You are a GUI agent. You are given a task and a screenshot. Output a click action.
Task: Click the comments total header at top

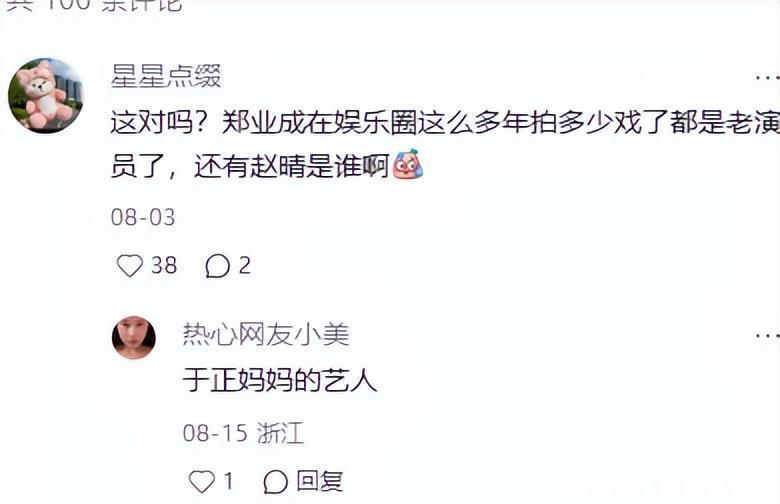click(95, 5)
